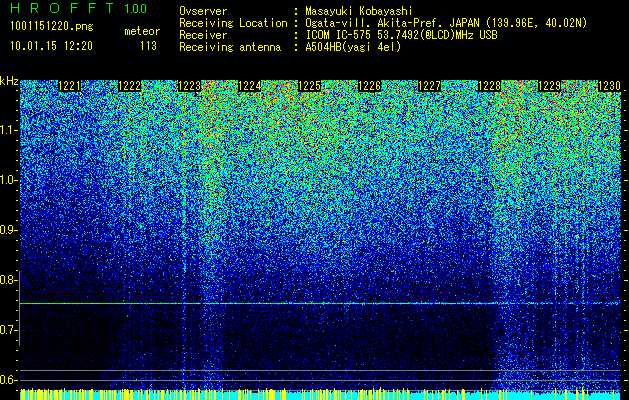Click the 'meteor' label
The image size is (629, 400).
point(142,31)
